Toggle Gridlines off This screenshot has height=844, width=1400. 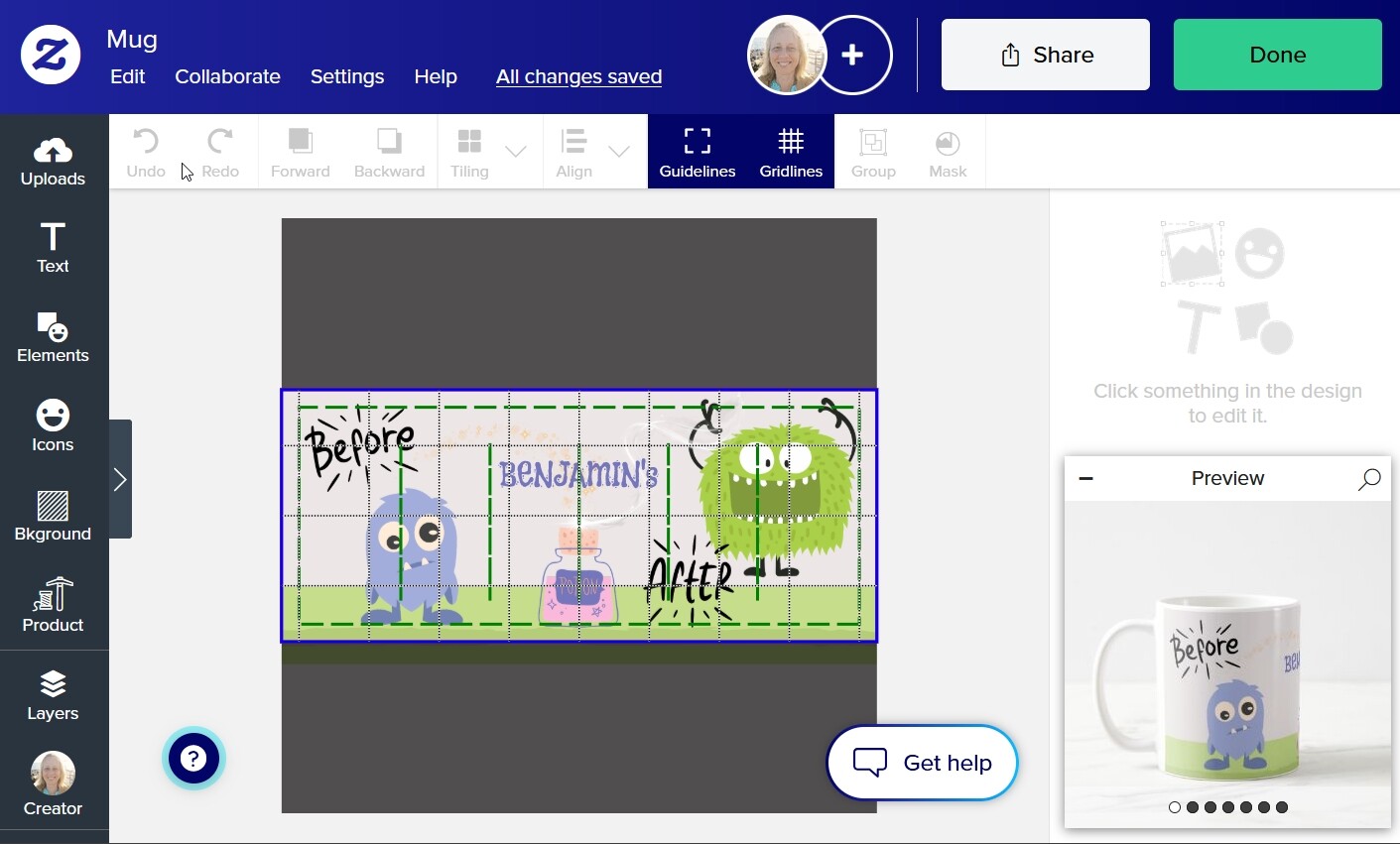(x=791, y=152)
